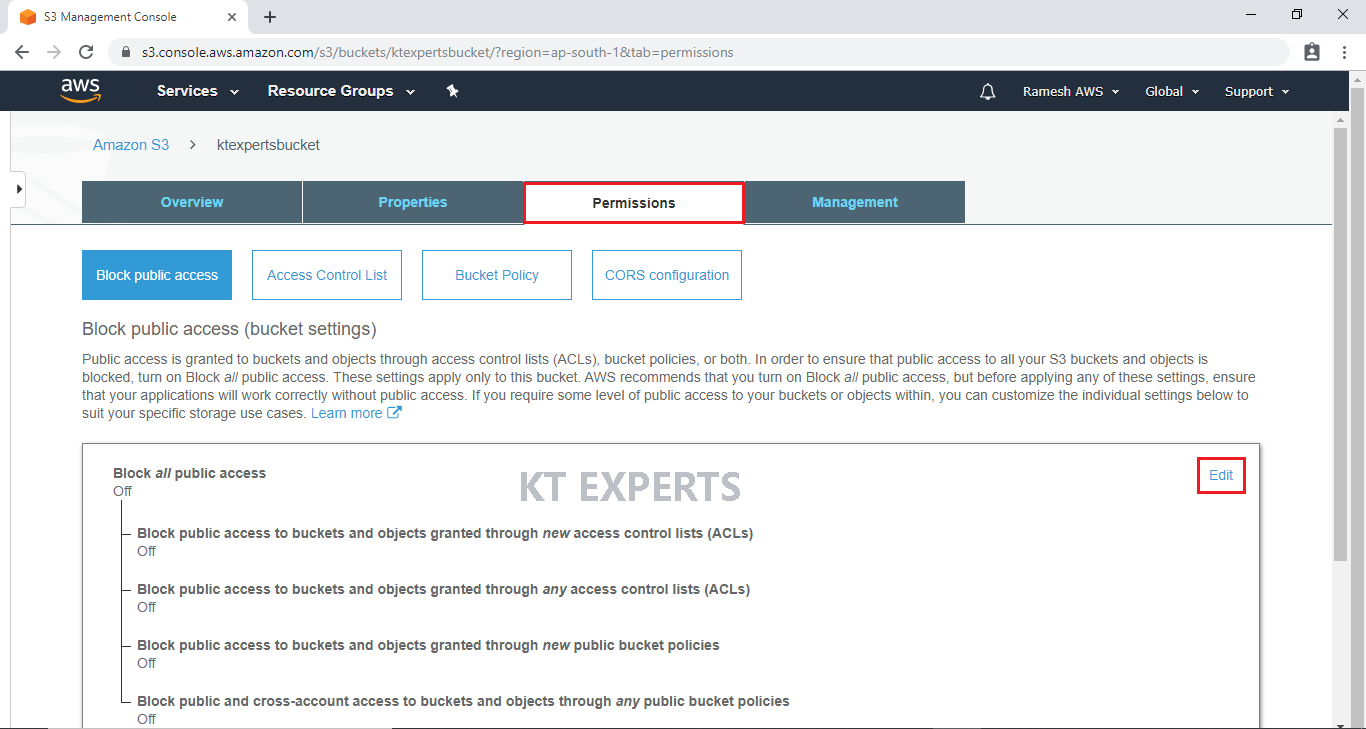1366x729 pixels.
Task: Click 'new public bucket policies' setting text
Action: [428, 645]
